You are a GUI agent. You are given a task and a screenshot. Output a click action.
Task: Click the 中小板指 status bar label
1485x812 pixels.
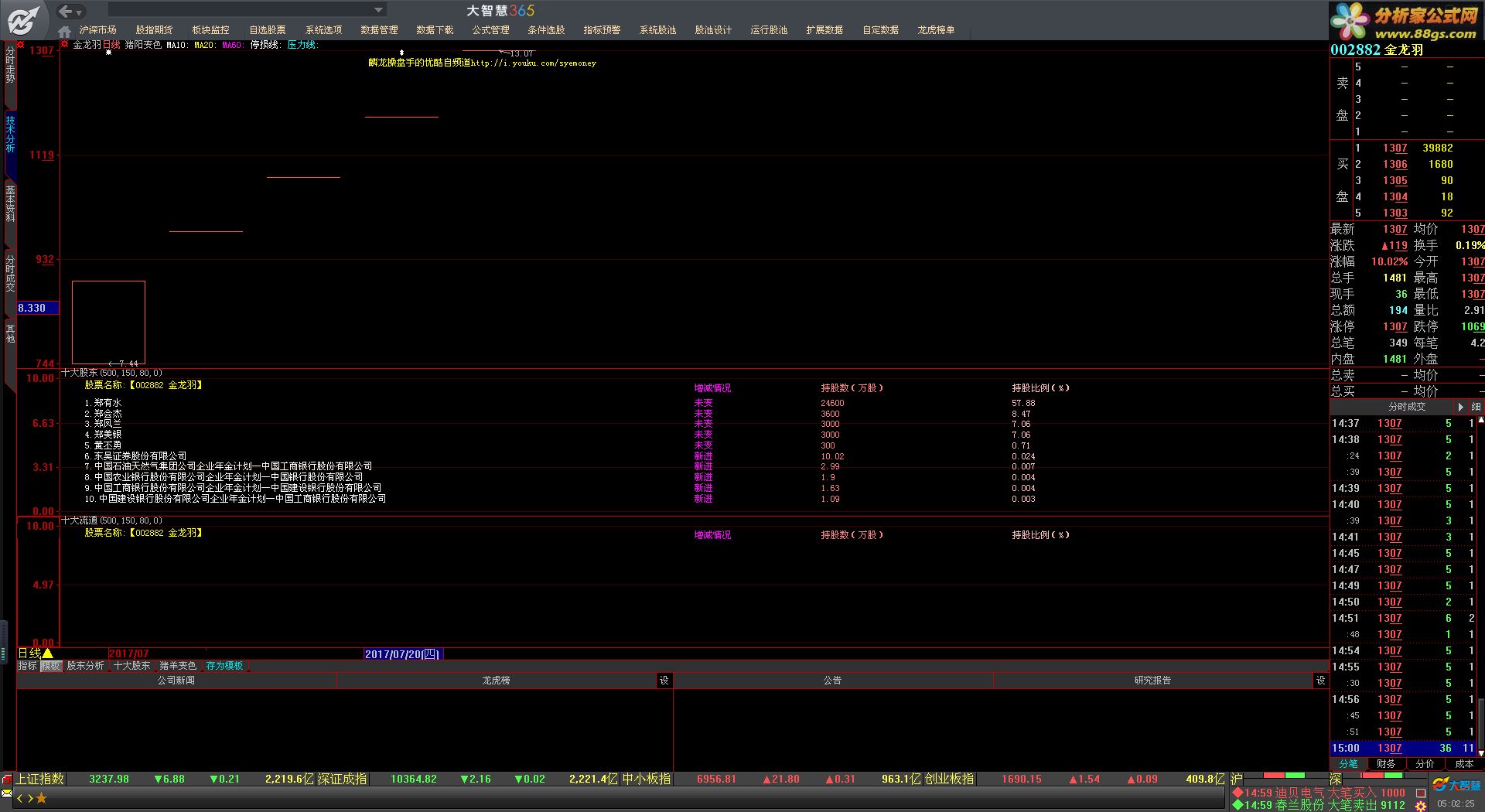click(647, 780)
